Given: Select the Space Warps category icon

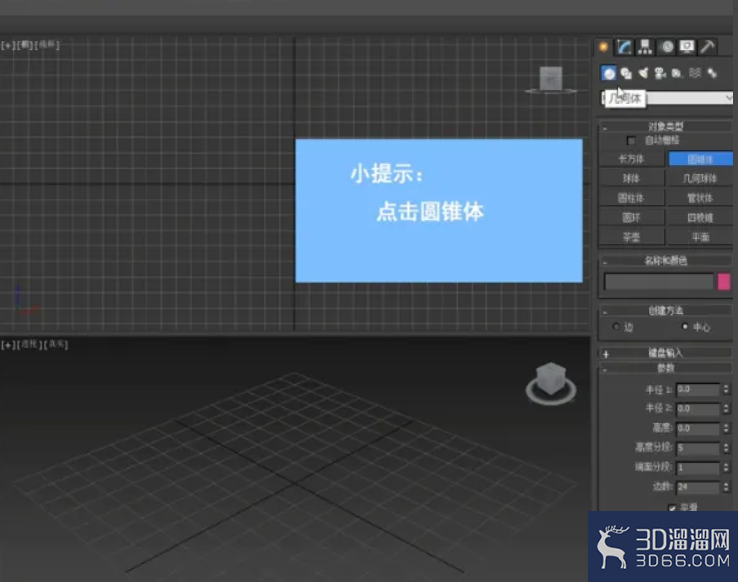Looking at the screenshot, I should (695, 73).
